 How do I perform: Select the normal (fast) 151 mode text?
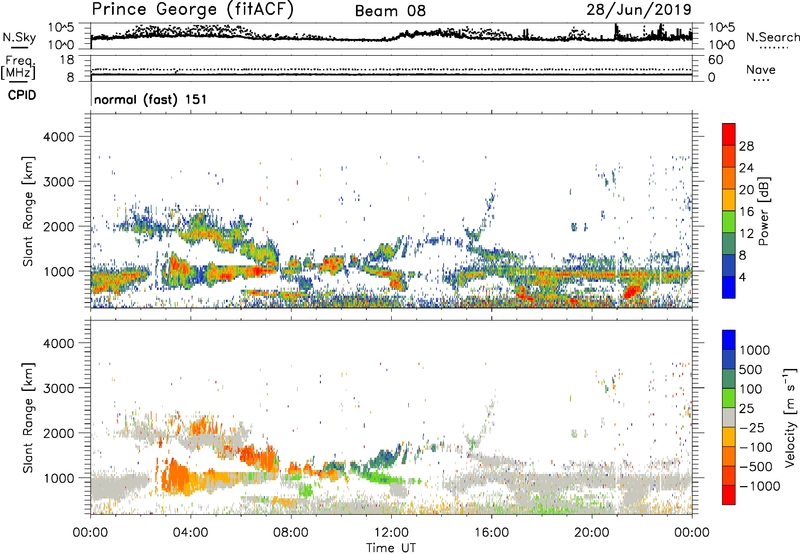[x=151, y=99]
